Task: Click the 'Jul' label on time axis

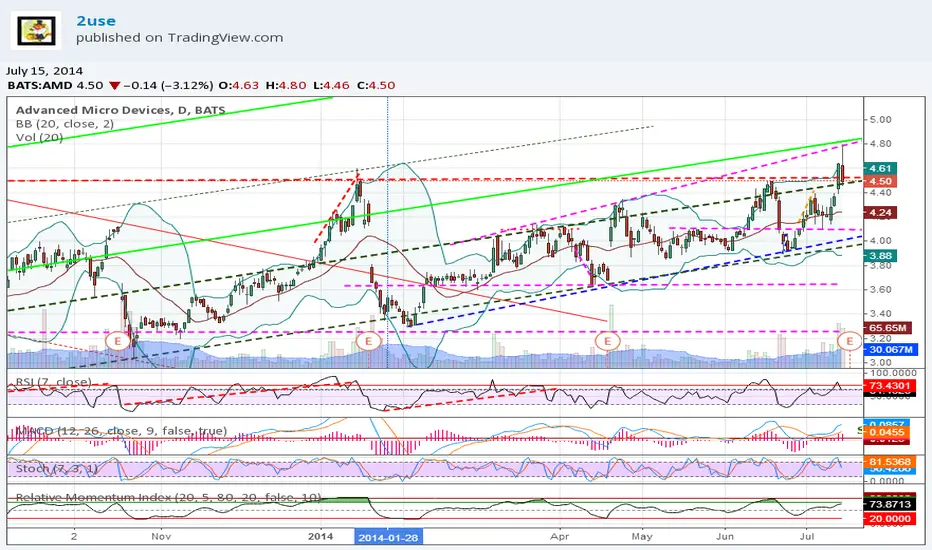Action: 807,536
